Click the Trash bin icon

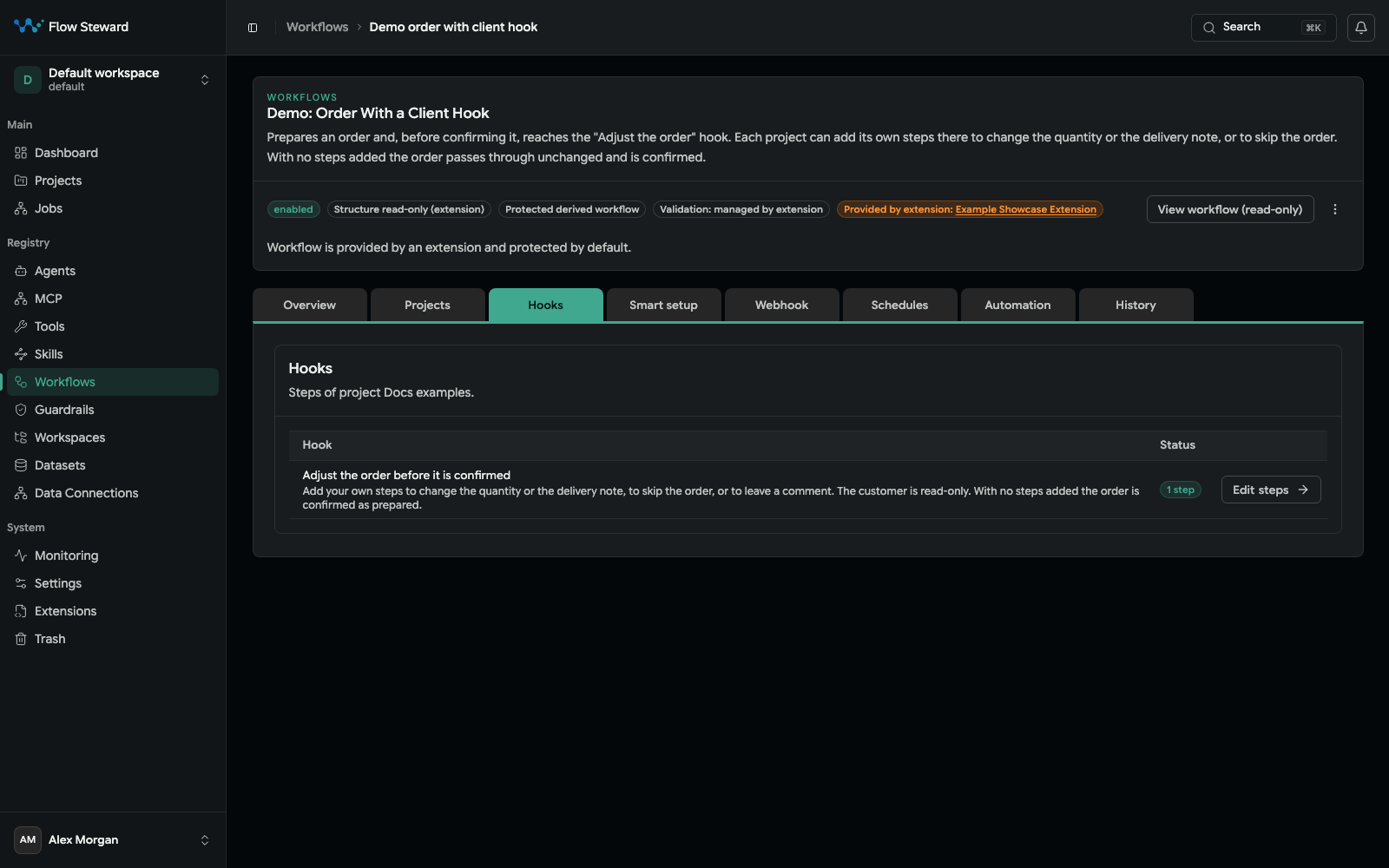pyautogui.click(x=21, y=639)
